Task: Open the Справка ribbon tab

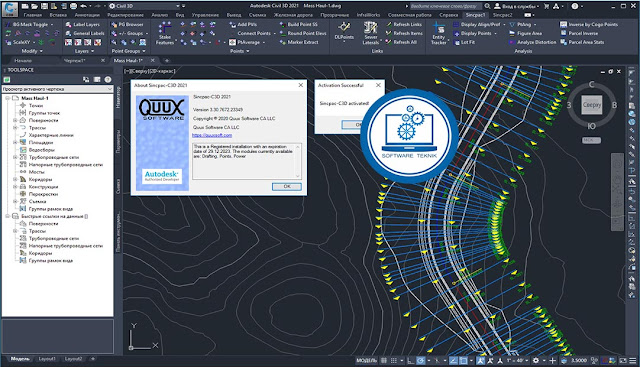Action: [x=449, y=15]
